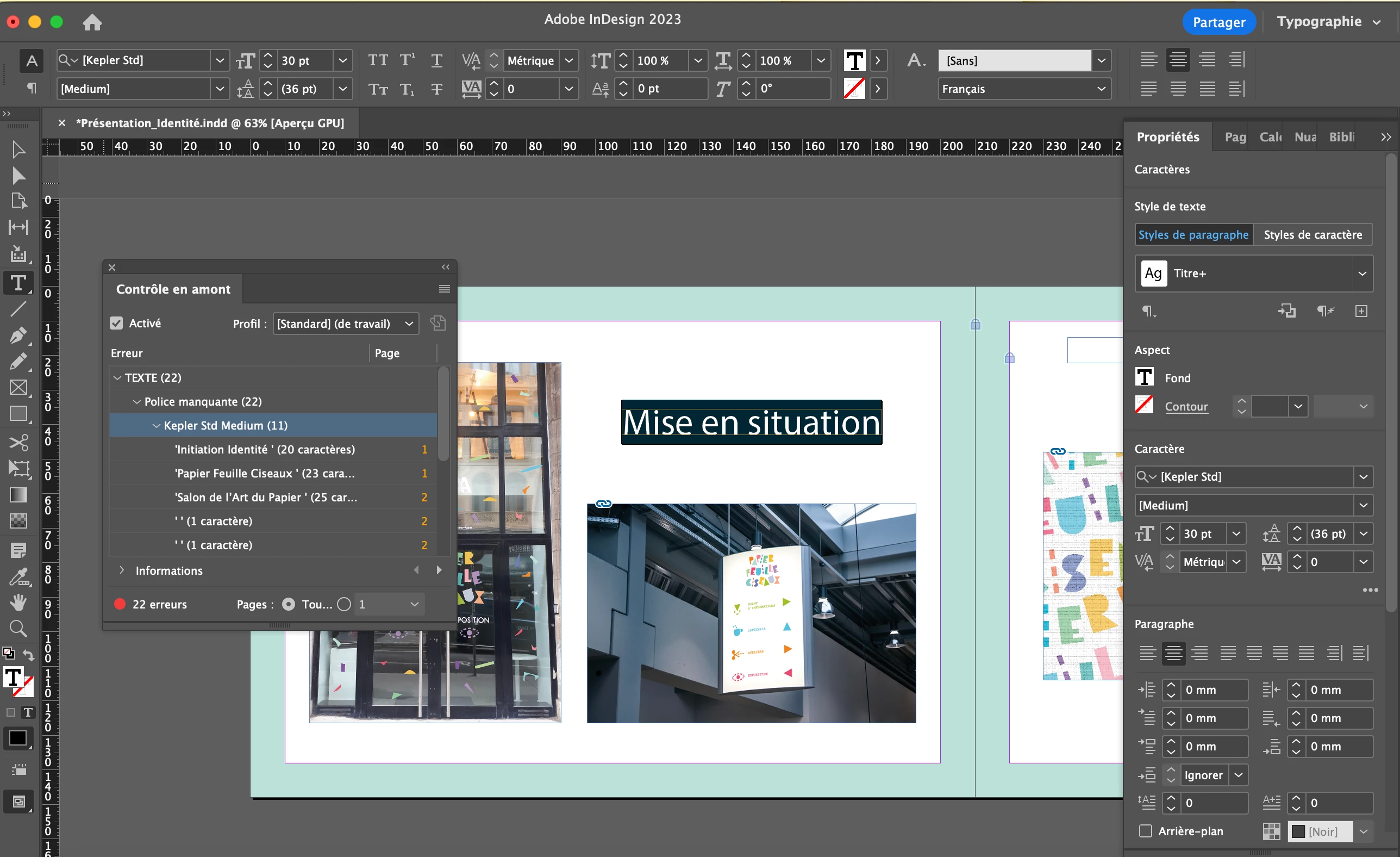Select the Scissors tool
This screenshot has width=1400, height=857.
[x=18, y=442]
